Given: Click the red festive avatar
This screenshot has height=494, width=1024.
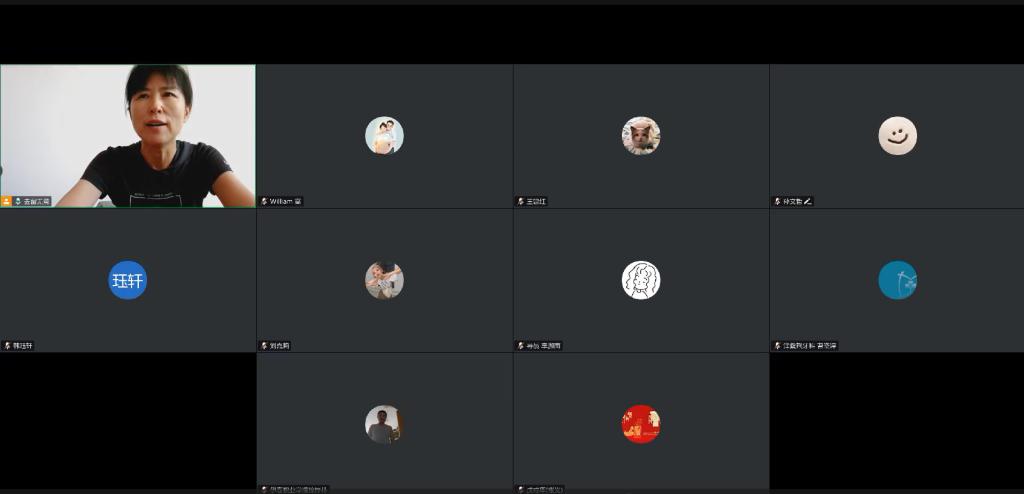Looking at the screenshot, I should point(641,424).
